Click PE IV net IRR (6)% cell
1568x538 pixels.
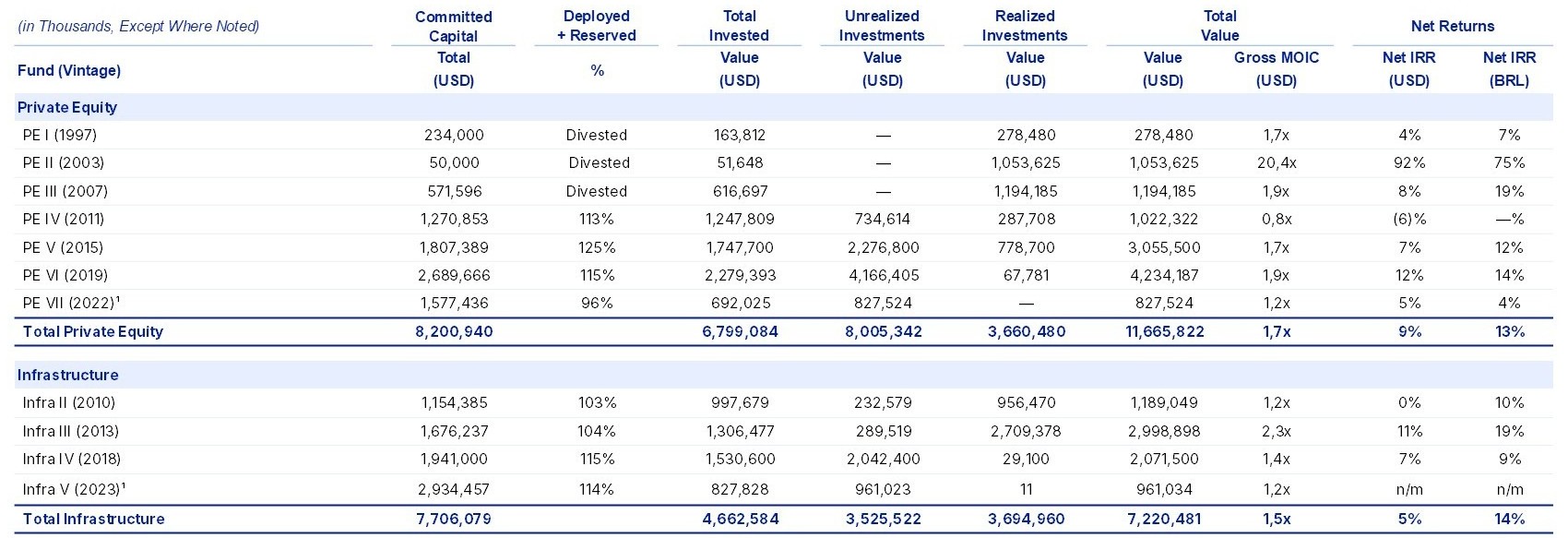(x=1409, y=219)
